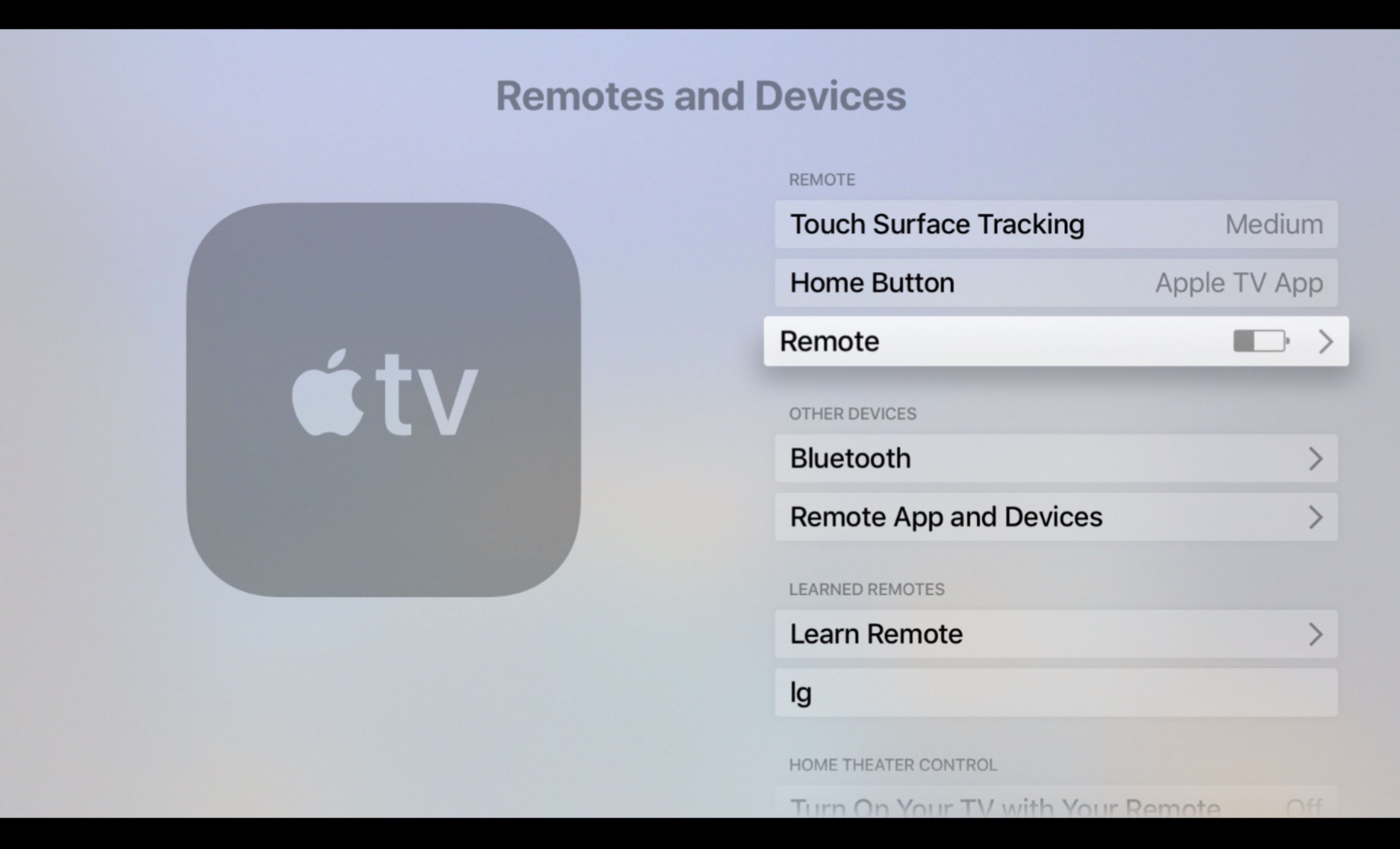
Task: Expand the Remote details chevron
Action: 1326,340
